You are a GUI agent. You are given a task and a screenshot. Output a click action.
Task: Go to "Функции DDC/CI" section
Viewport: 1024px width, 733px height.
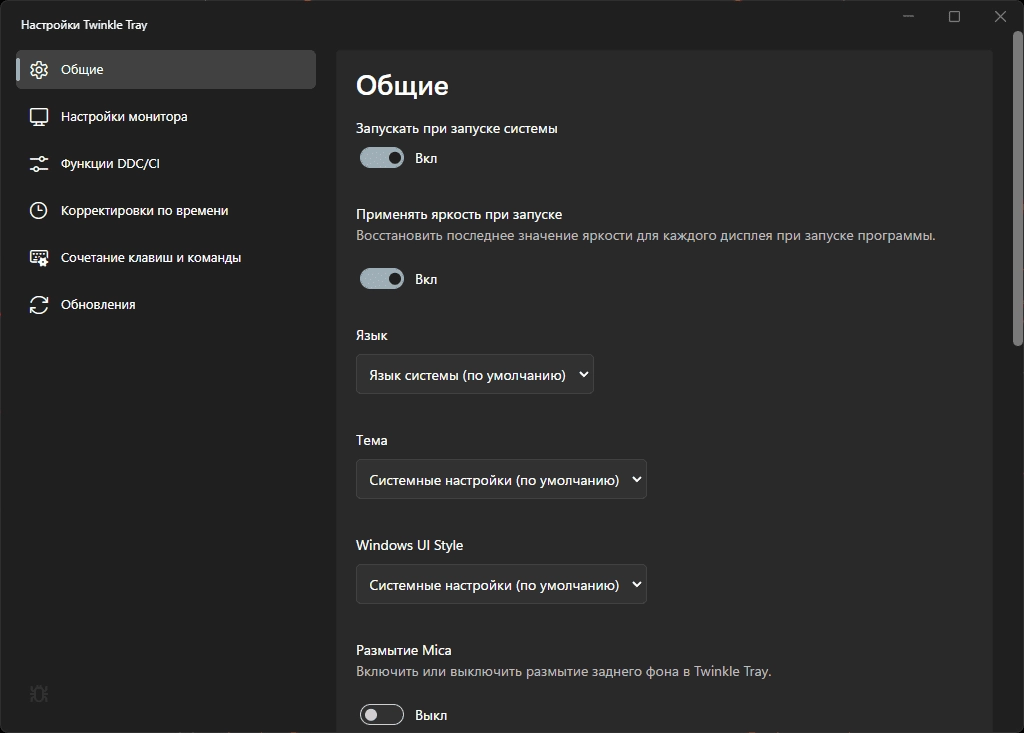166,163
